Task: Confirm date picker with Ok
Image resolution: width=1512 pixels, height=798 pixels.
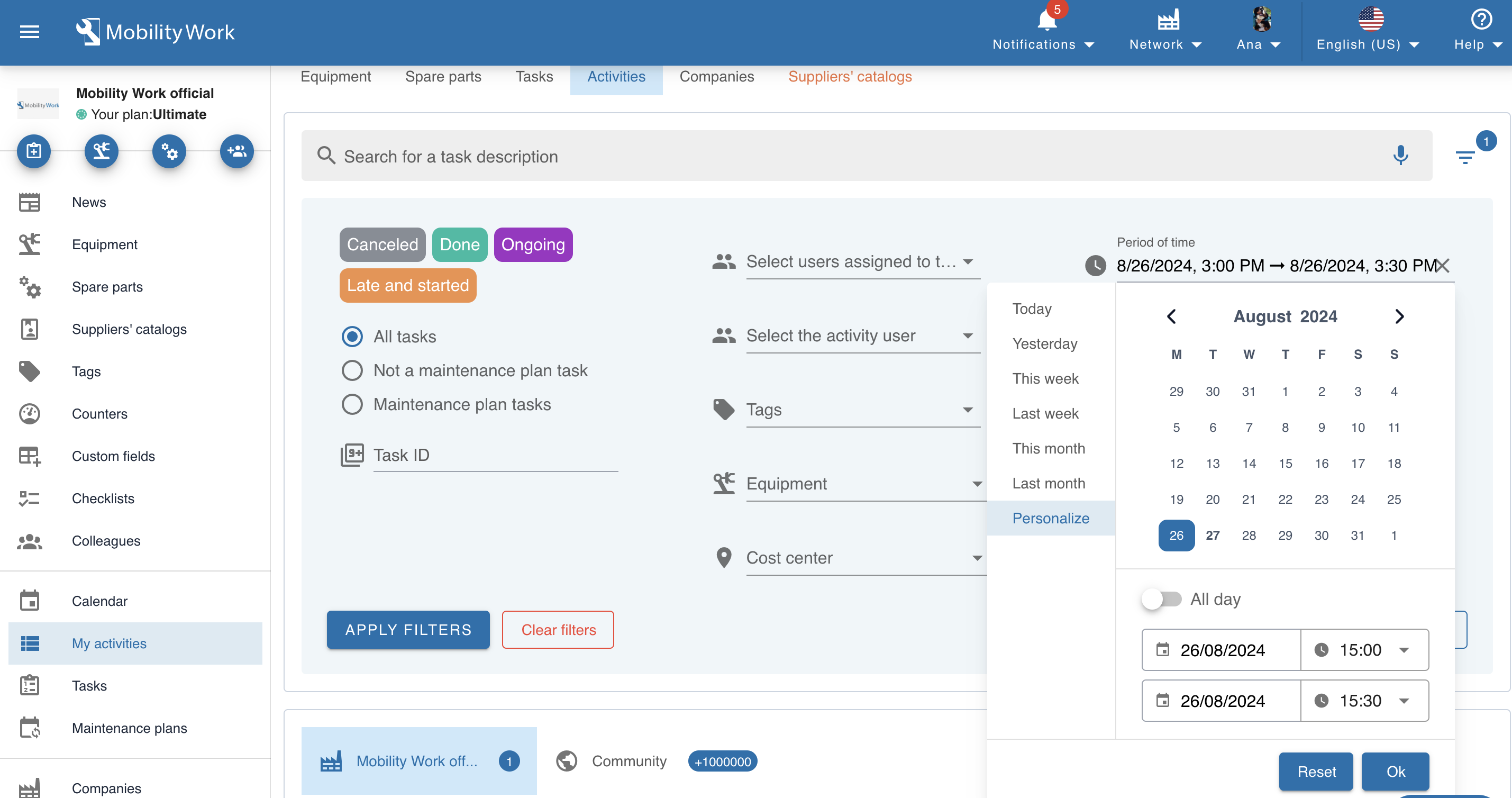Action: (1395, 772)
